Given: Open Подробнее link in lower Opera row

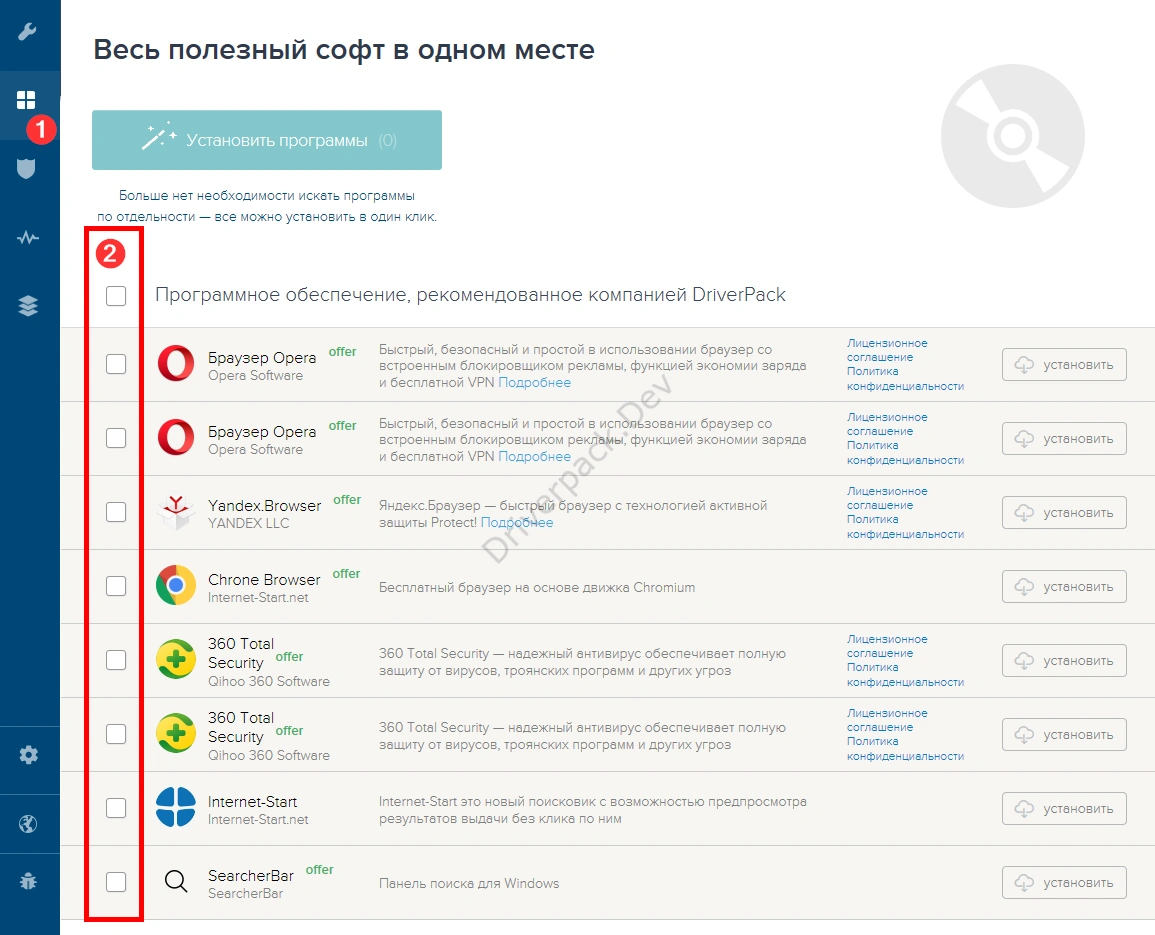Looking at the screenshot, I should [x=534, y=456].
